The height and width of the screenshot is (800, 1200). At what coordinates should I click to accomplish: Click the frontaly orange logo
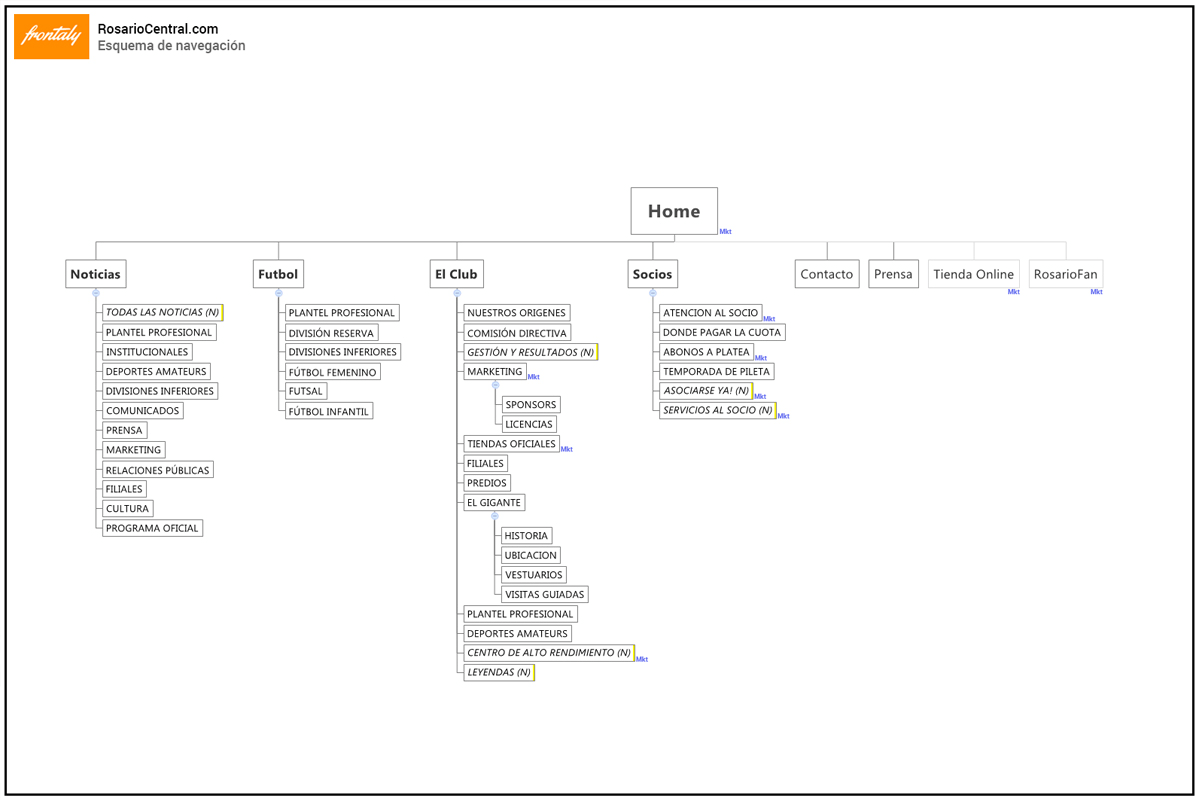click(x=51, y=37)
